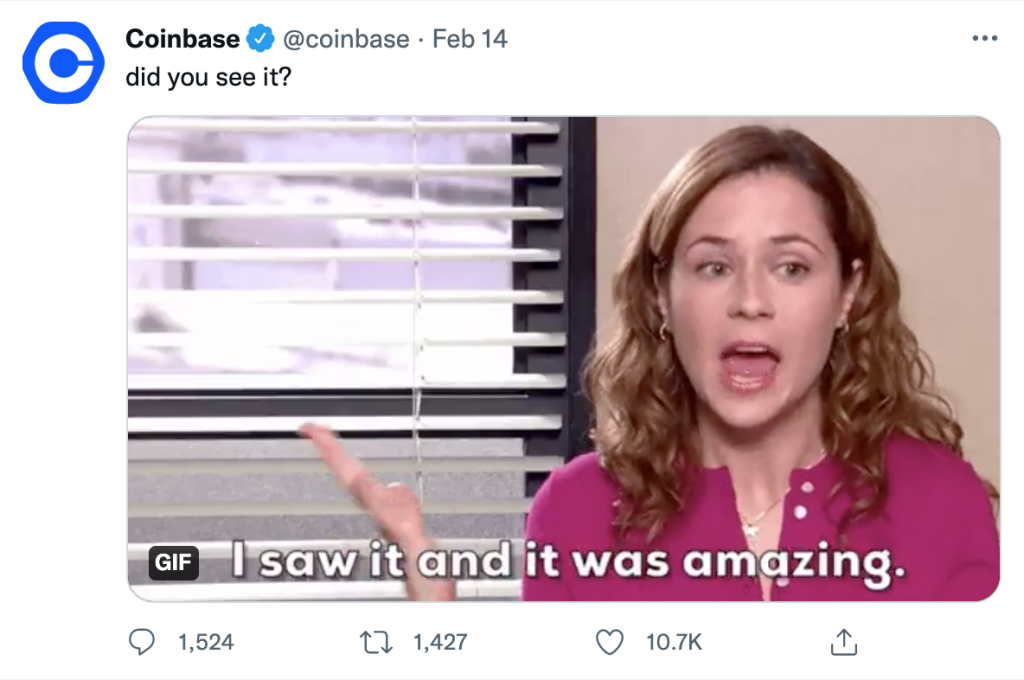The height and width of the screenshot is (680, 1024).
Task: Click the 1,427 retweets count
Action: pos(440,642)
